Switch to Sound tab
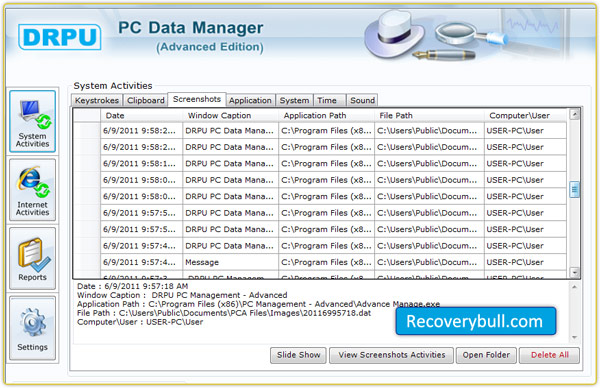 [x=362, y=100]
